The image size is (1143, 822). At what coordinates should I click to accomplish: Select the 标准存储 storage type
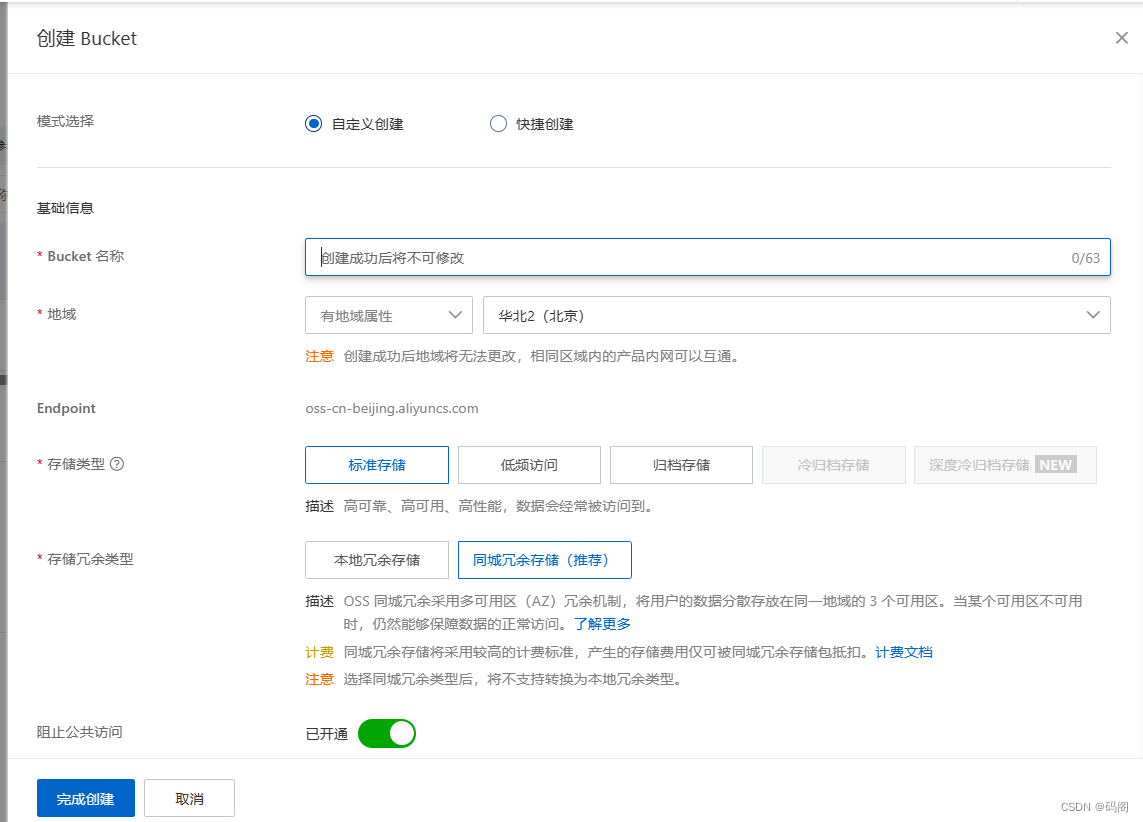click(x=377, y=464)
